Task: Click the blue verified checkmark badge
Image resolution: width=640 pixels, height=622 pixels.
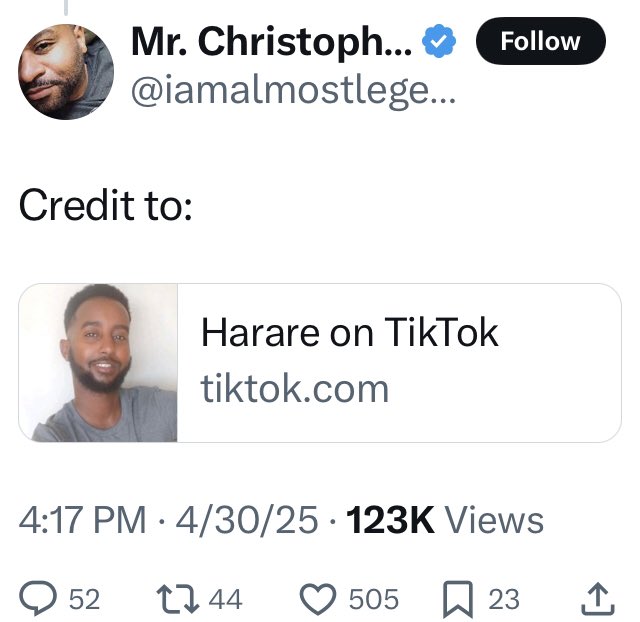Action: (439, 41)
